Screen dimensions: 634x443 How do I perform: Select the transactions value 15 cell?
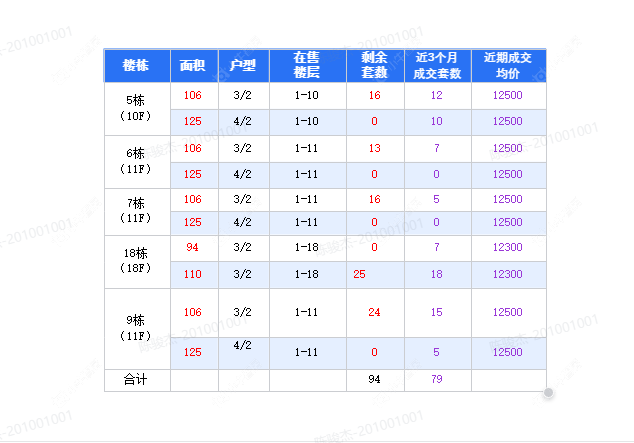(x=437, y=313)
